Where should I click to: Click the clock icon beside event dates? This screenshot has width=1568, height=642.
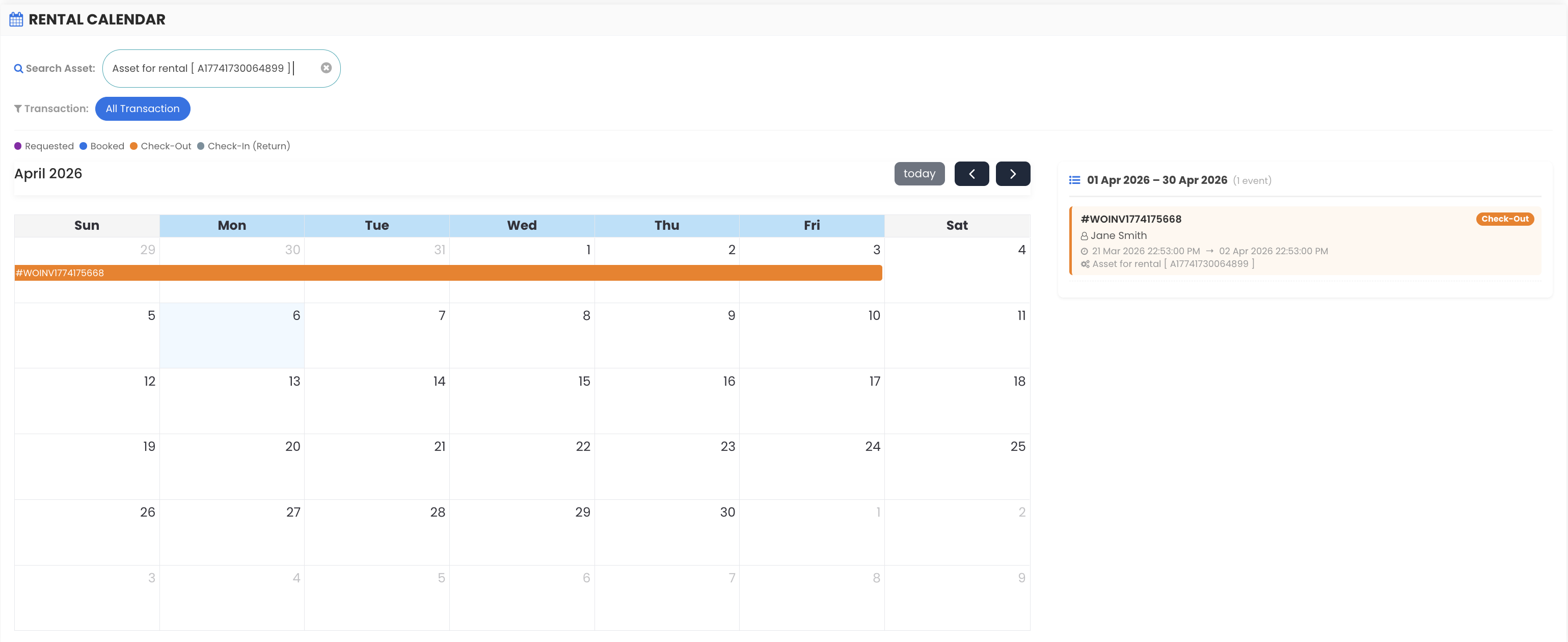click(1084, 251)
